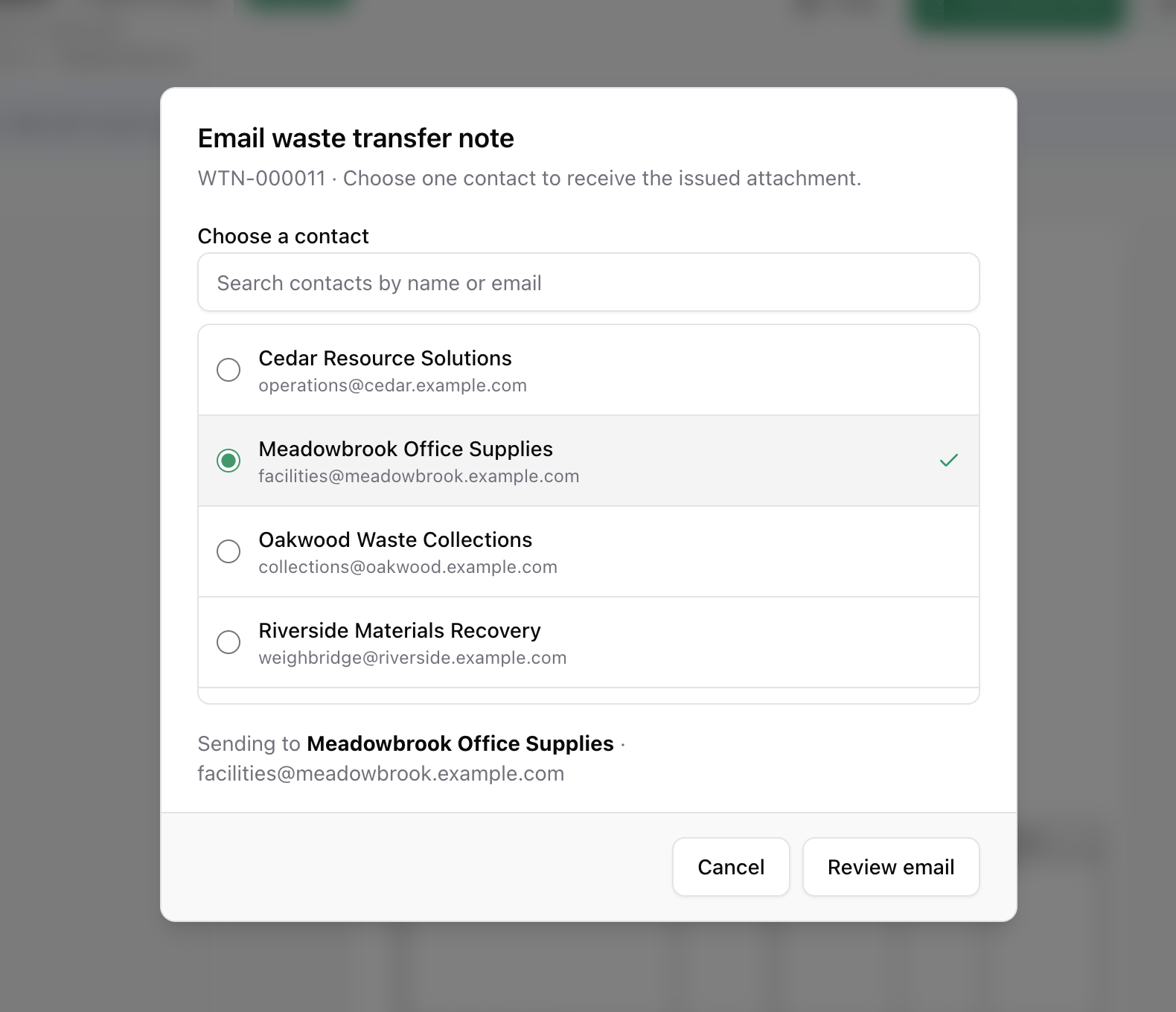Screen dimensions: 1176x1012
Task: Click the WTN-000011 description line
Action: [x=529, y=179]
